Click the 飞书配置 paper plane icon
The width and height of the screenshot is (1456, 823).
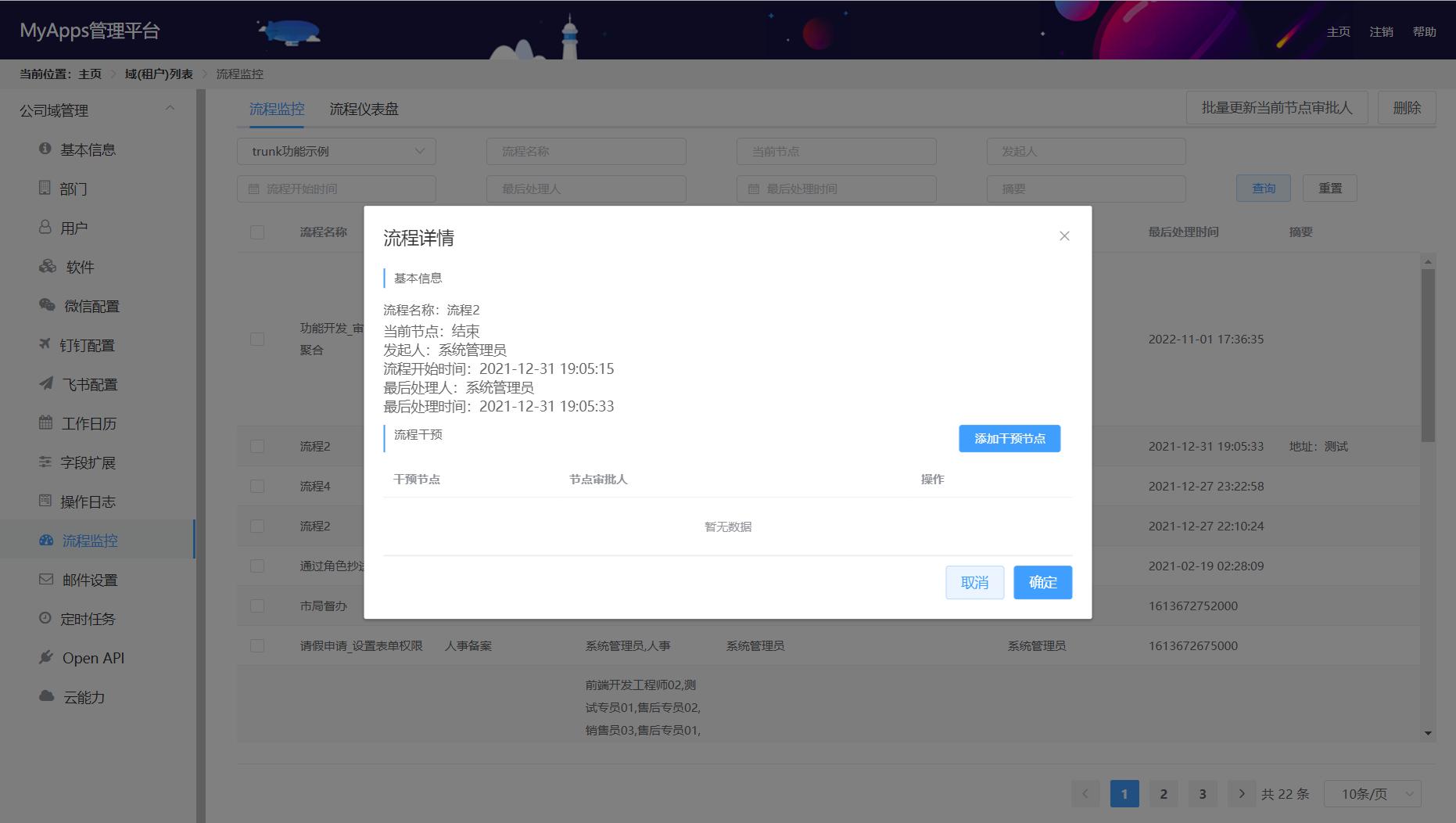(x=46, y=383)
